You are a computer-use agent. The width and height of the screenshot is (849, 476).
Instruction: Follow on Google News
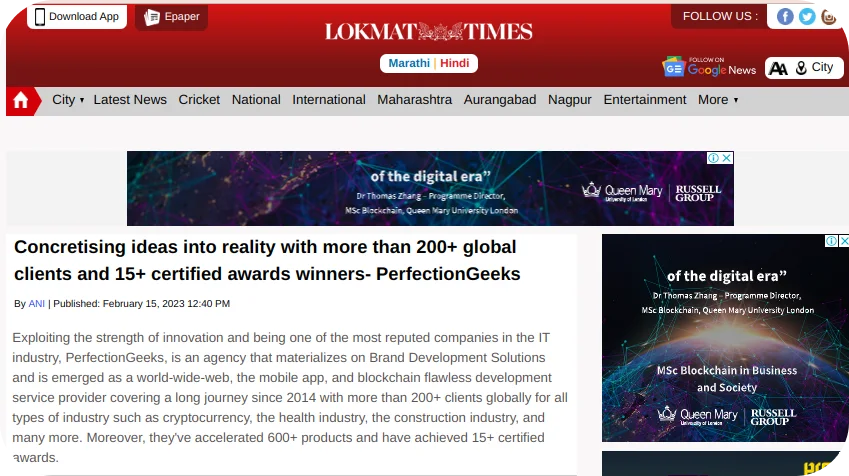[709, 67]
